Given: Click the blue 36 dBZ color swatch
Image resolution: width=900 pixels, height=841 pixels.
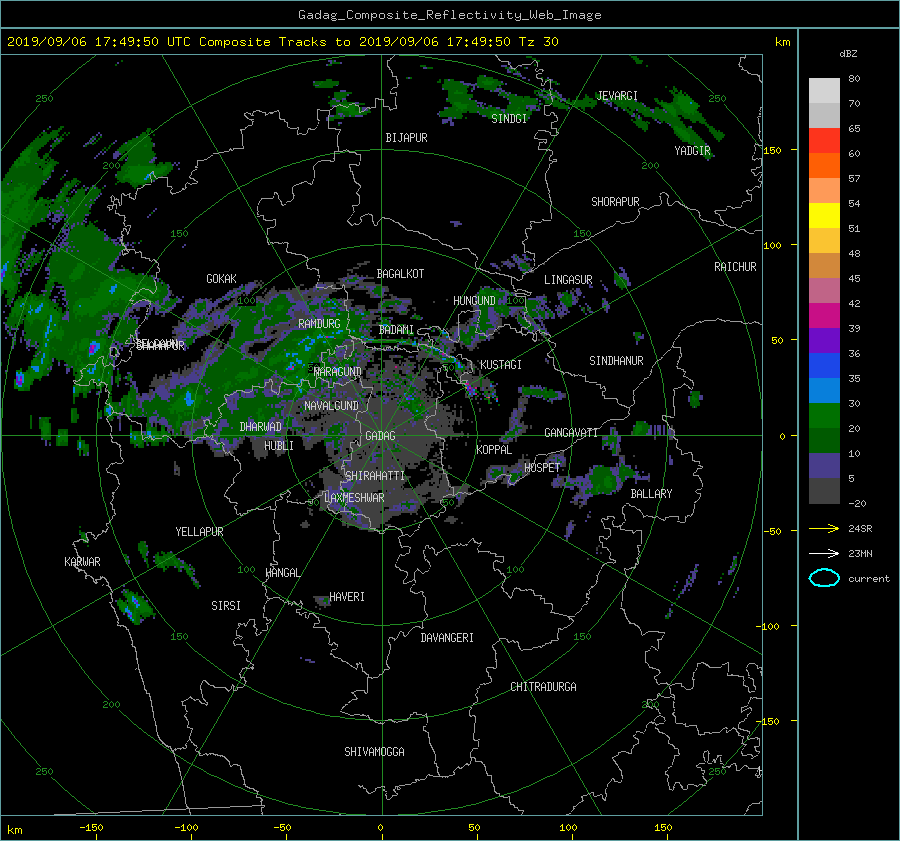Looking at the screenshot, I should (x=824, y=365).
